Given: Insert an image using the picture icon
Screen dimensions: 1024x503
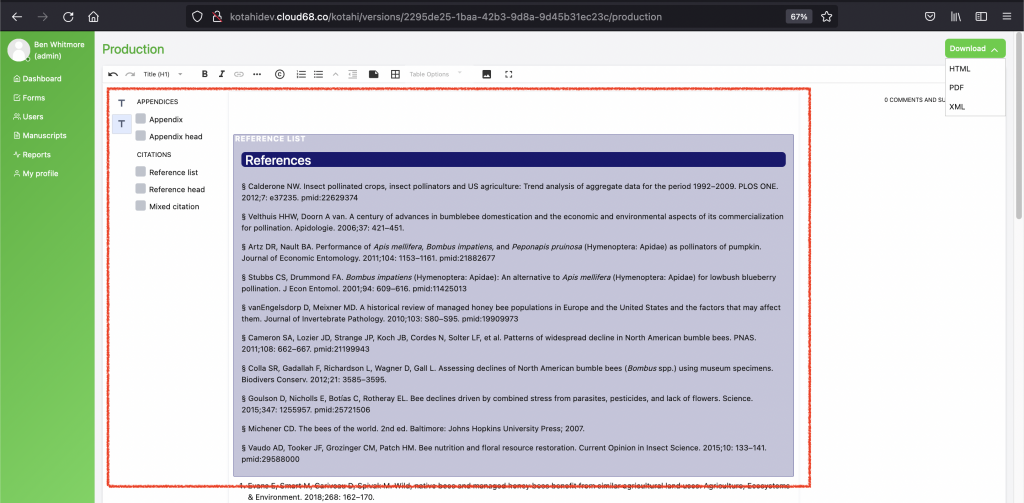Looking at the screenshot, I should pyautogui.click(x=487, y=74).
